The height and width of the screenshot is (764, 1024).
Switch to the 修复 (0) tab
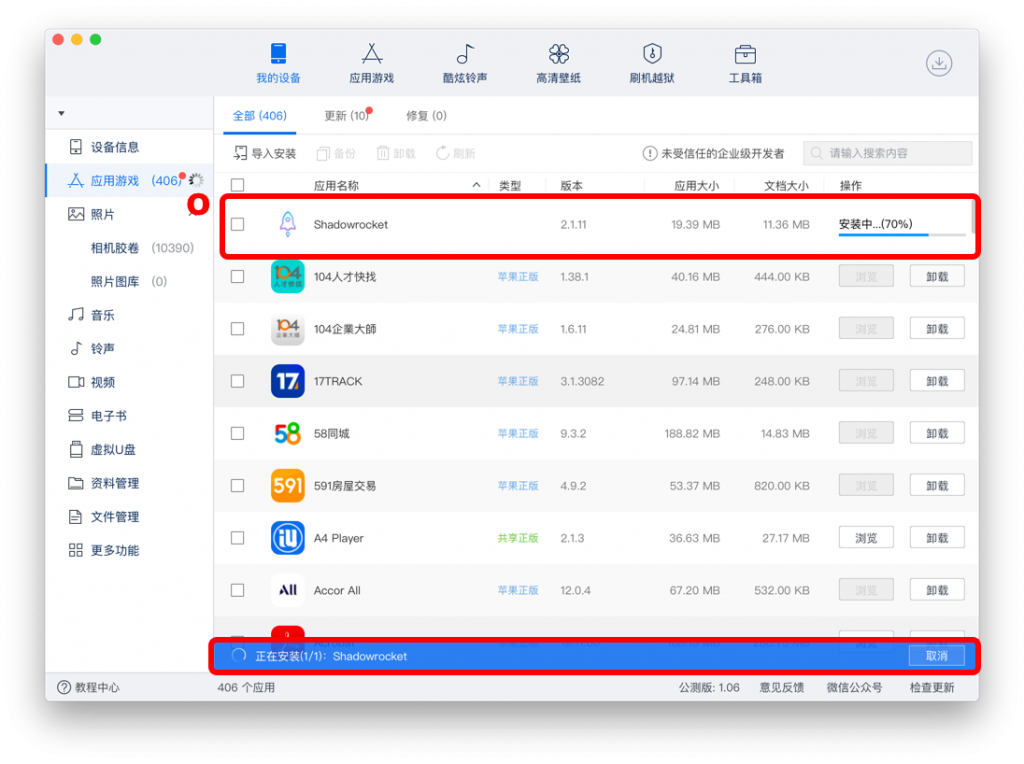[x=426, y=116]
